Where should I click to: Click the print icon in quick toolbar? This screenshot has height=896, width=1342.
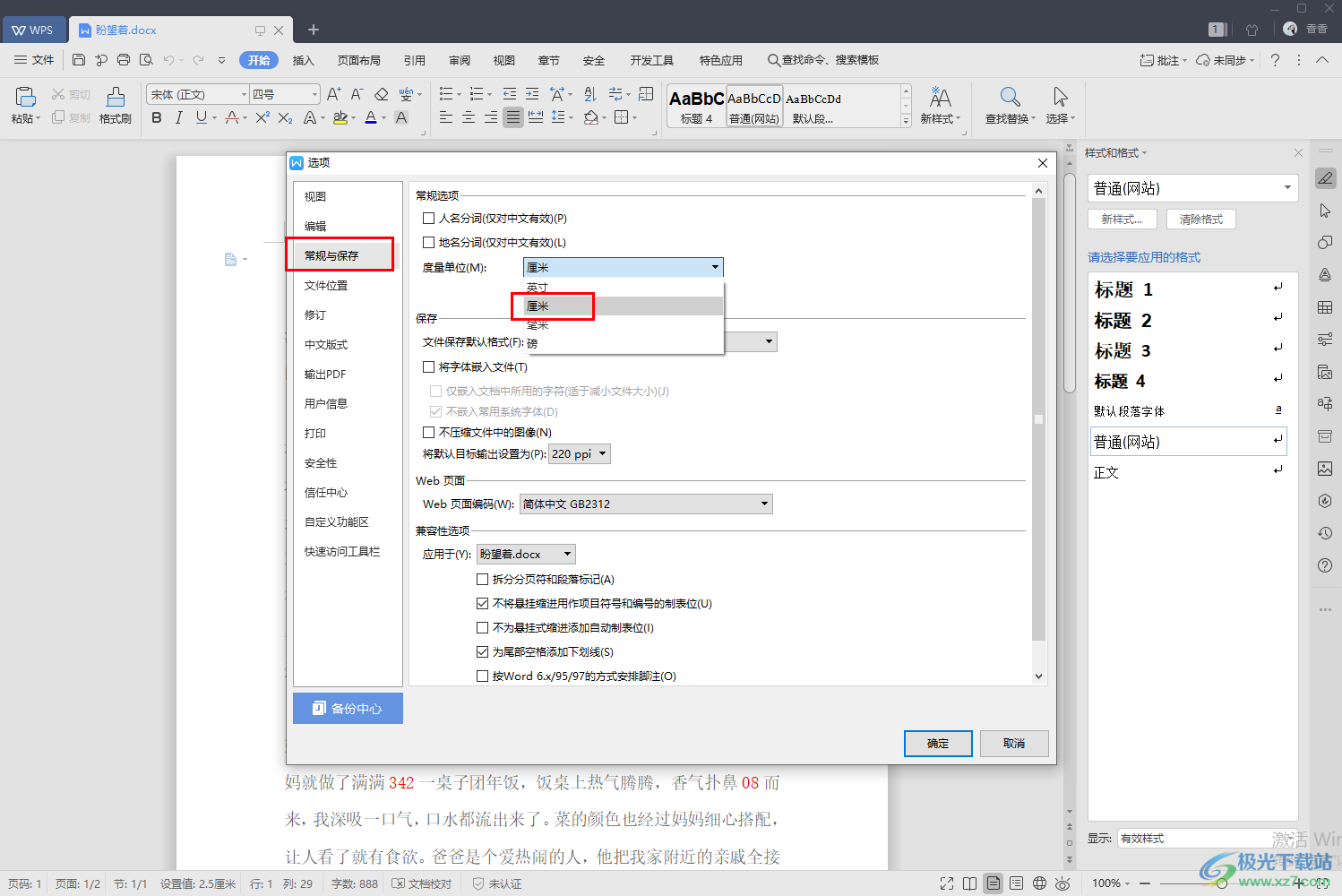click(124, 60)
